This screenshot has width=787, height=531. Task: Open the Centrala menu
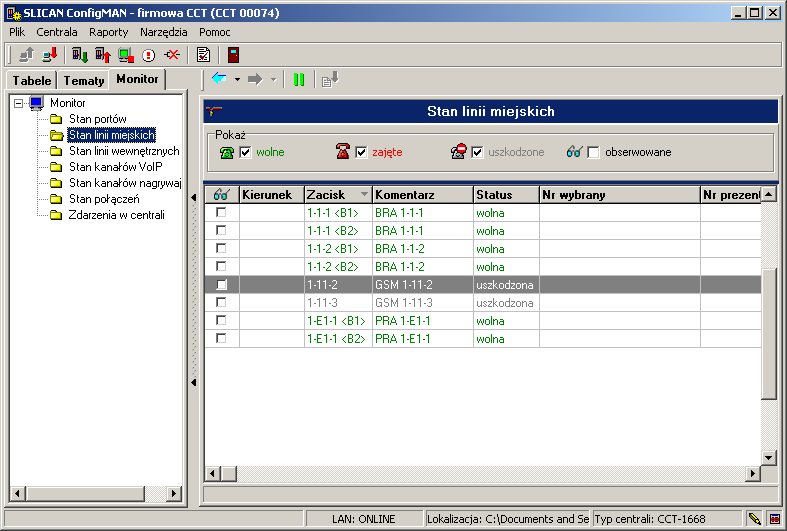point(57,32)
